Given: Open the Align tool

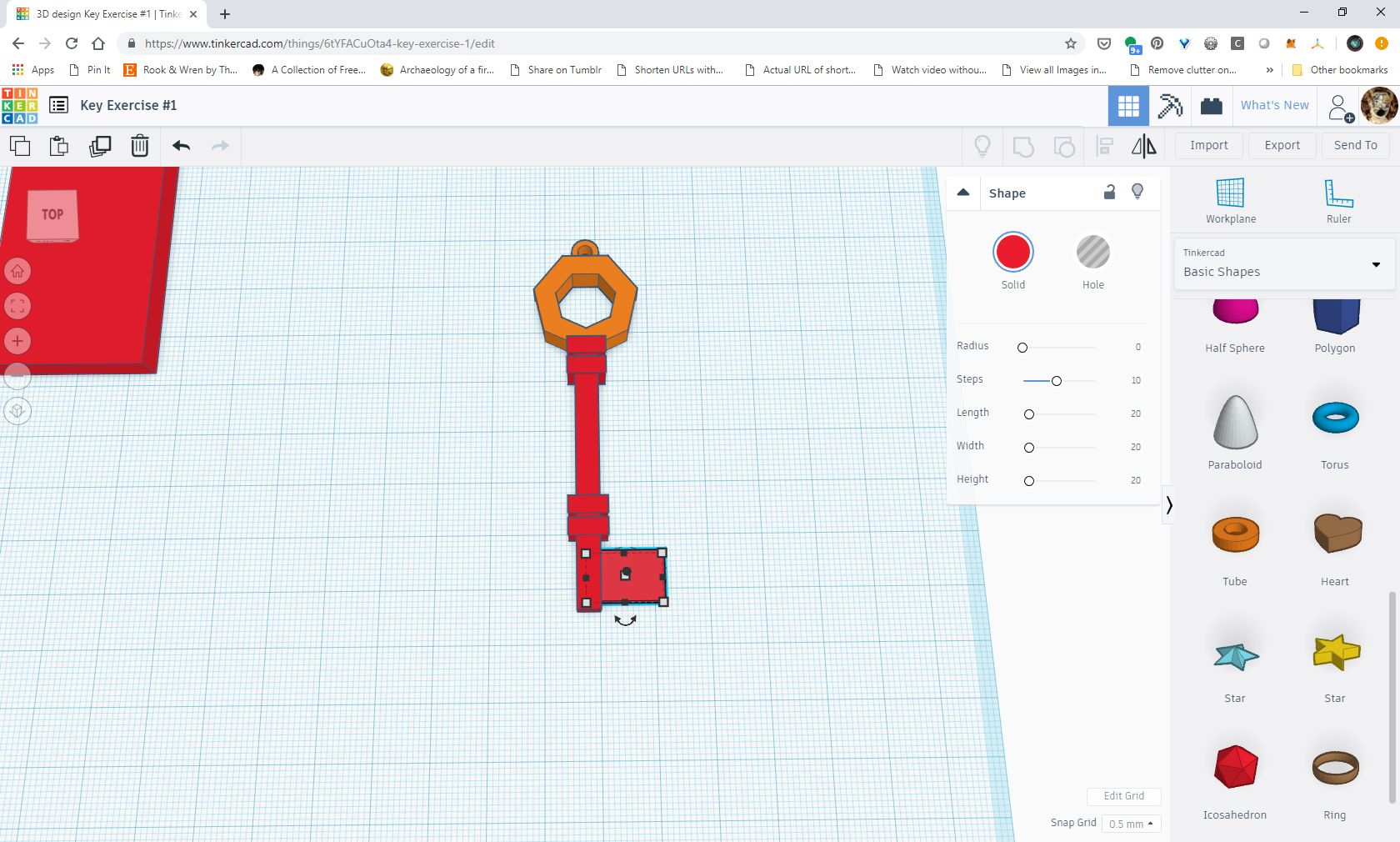Looking at the screenshot, I should (x=1103, y=146).
